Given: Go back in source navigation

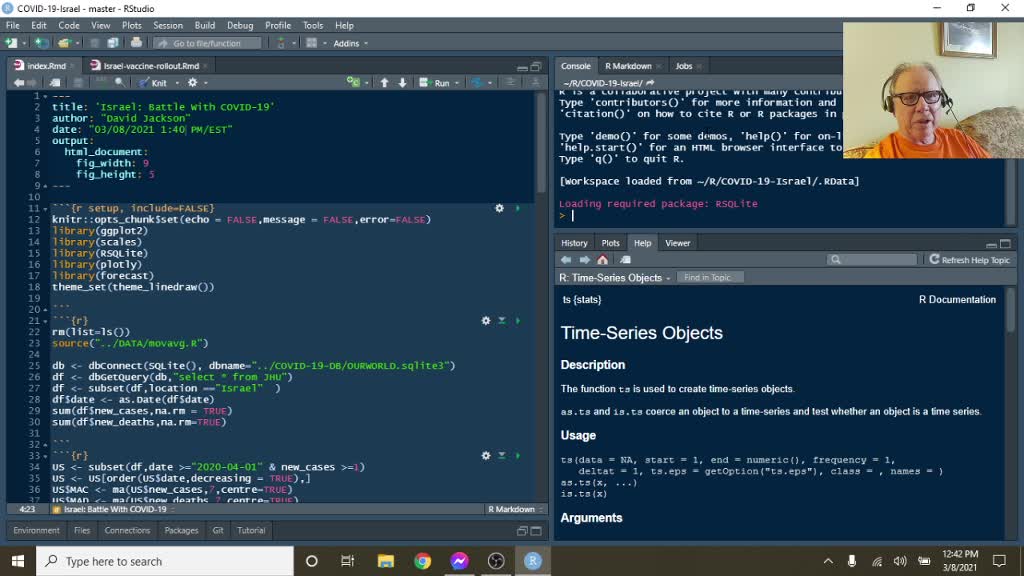Looking at the screenshot, I should (19, 83).
